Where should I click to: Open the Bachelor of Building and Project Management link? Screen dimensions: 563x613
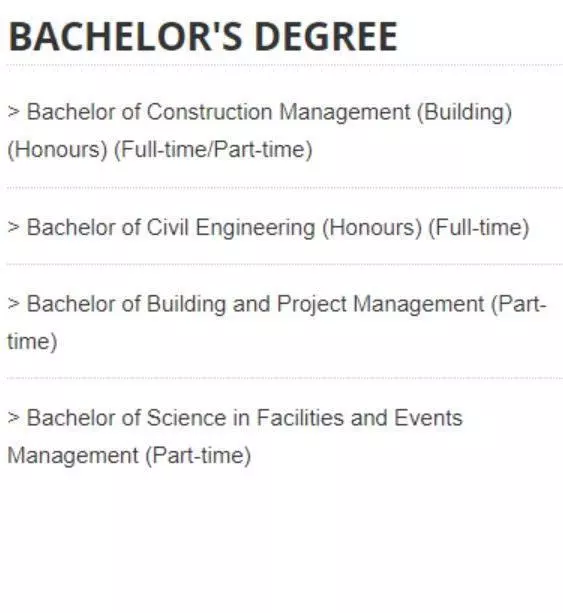click(277, 323)
